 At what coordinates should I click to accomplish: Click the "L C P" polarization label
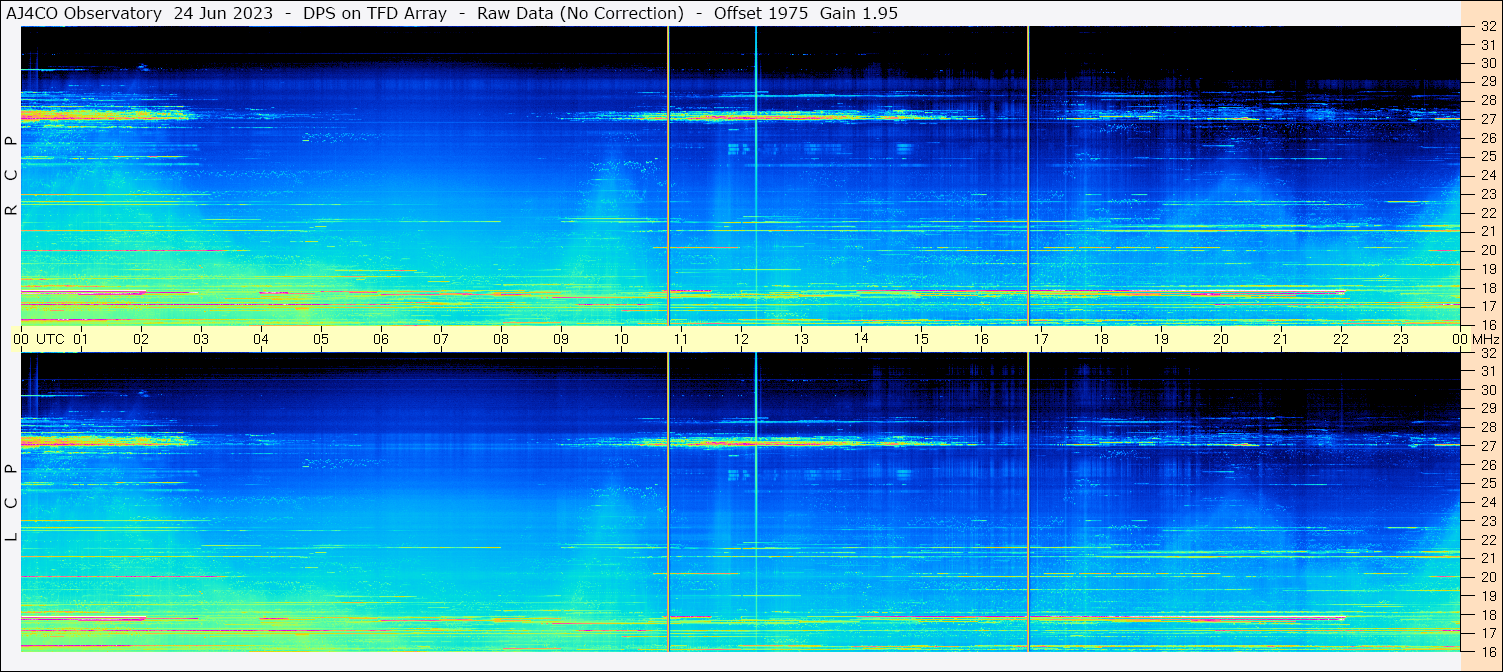(x=11, y=502)
